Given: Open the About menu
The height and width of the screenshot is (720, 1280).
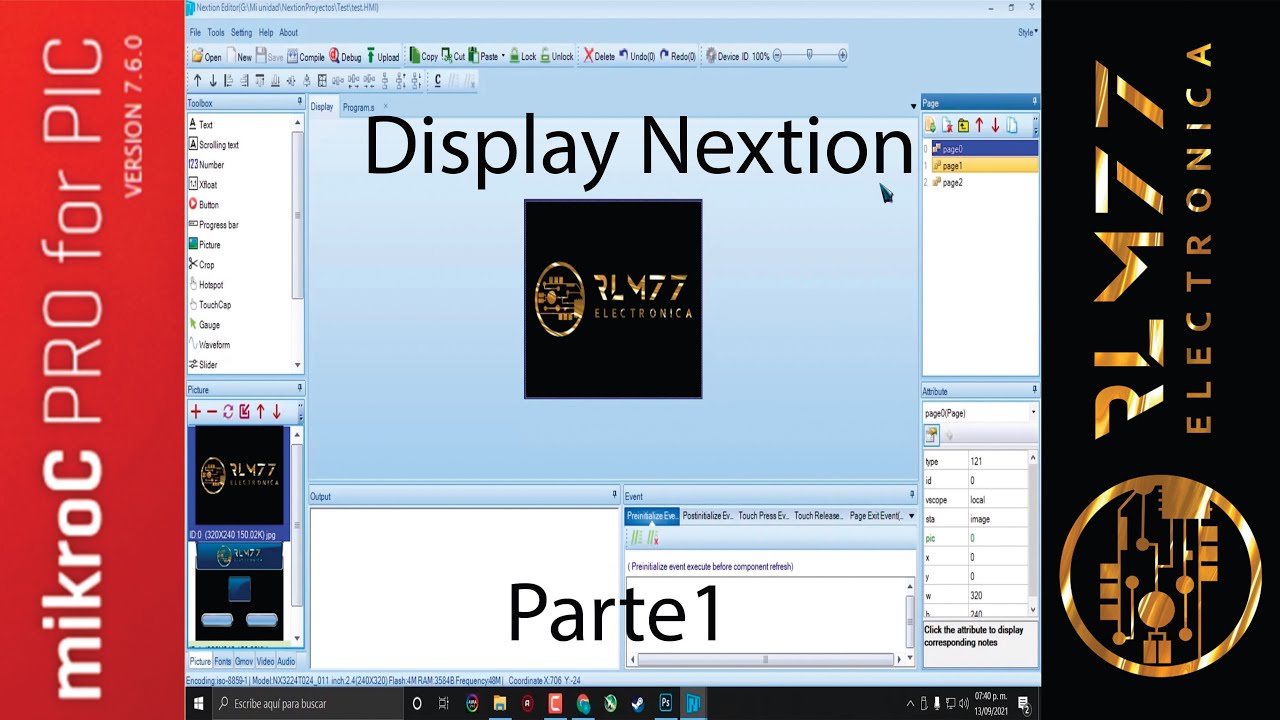Looking at the screenshot, I should (x=288, y=33).
